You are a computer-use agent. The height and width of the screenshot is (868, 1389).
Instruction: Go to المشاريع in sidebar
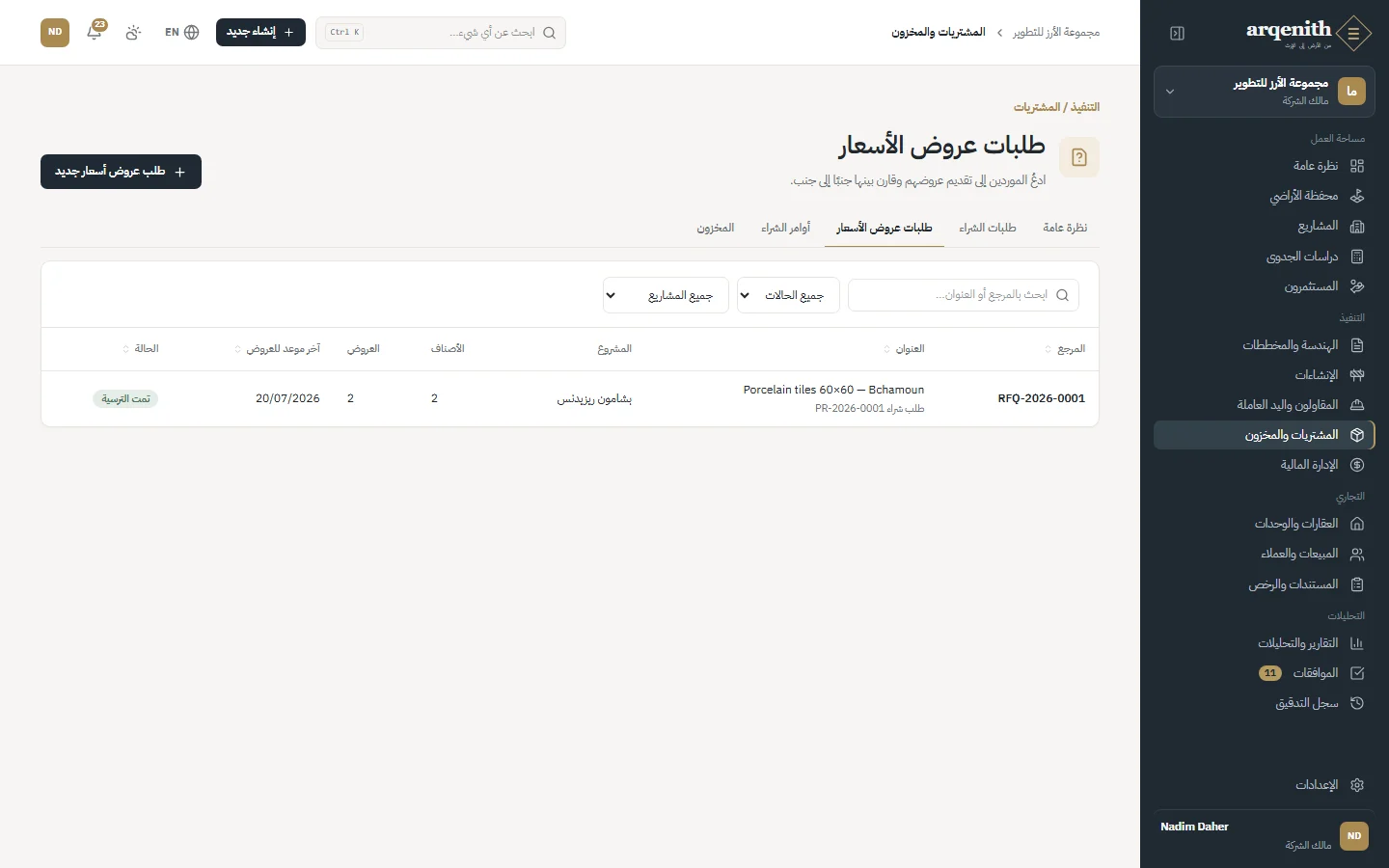click(x=1265, y=227)
